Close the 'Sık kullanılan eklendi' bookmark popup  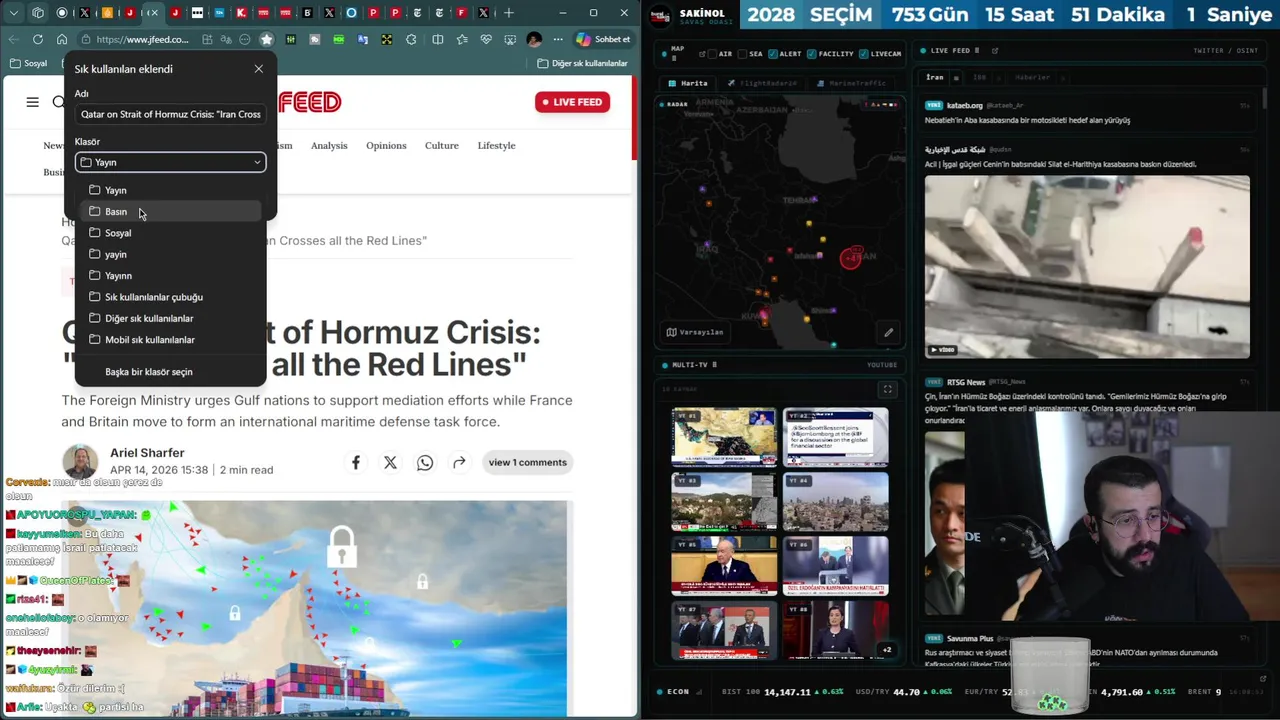point(258,69)
